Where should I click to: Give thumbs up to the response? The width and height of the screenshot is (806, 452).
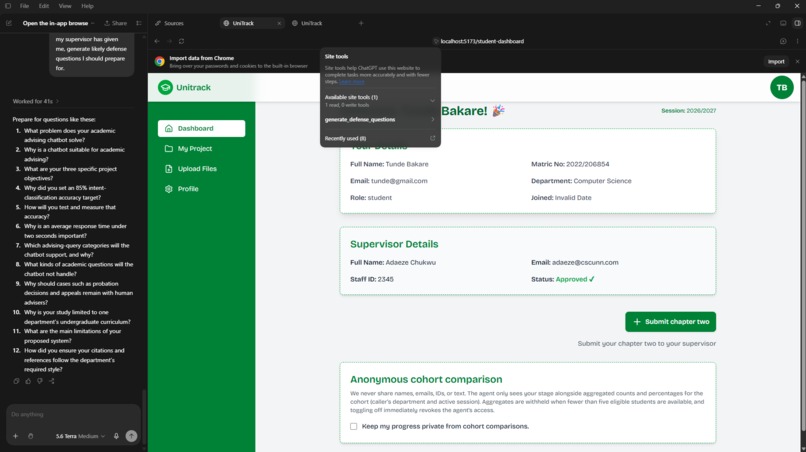[28, 381]
